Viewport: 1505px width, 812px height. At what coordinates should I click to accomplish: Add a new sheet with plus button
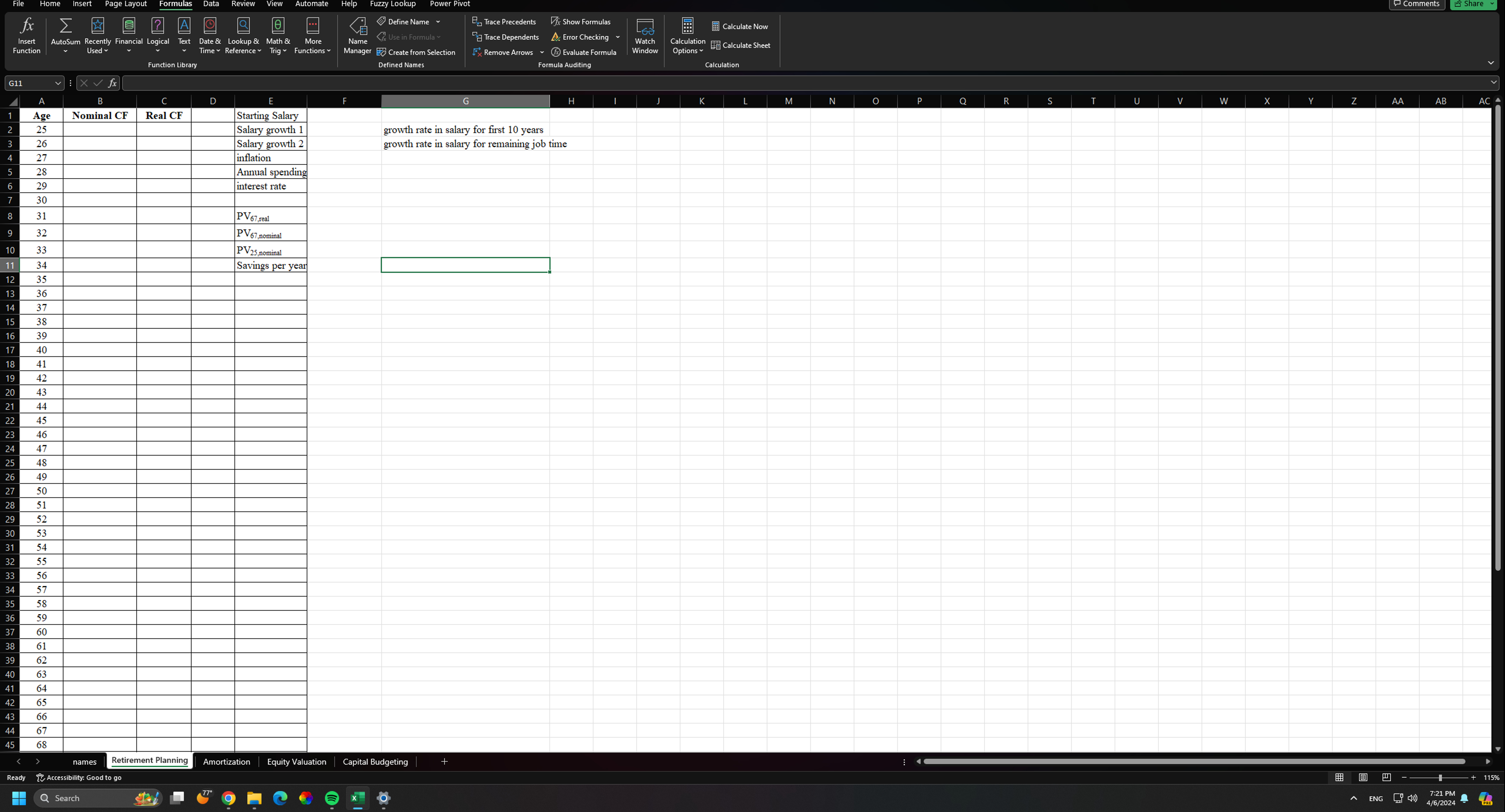click(x=444, y=761)
